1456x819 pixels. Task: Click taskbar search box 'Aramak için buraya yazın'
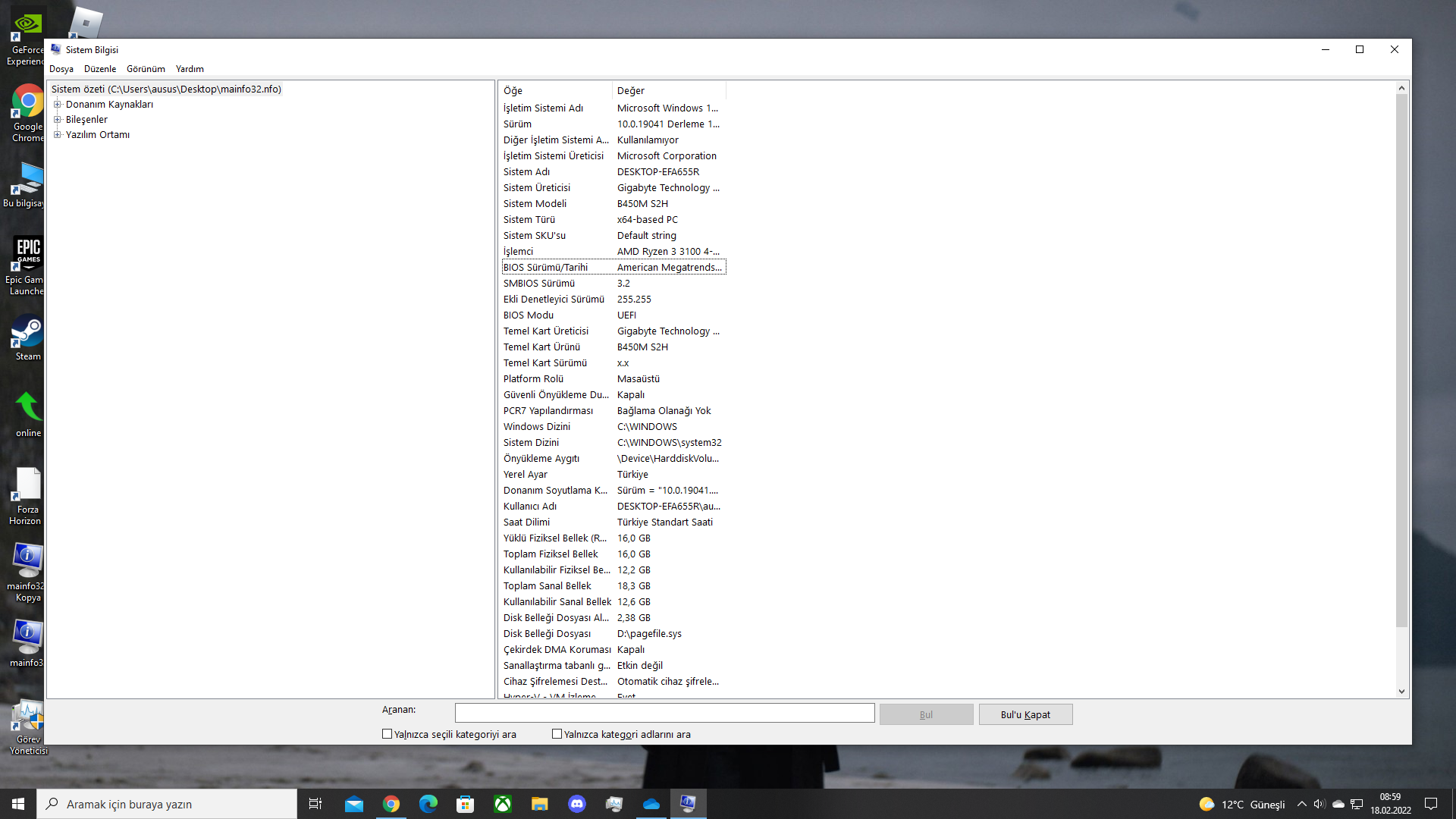pos(167,804)
